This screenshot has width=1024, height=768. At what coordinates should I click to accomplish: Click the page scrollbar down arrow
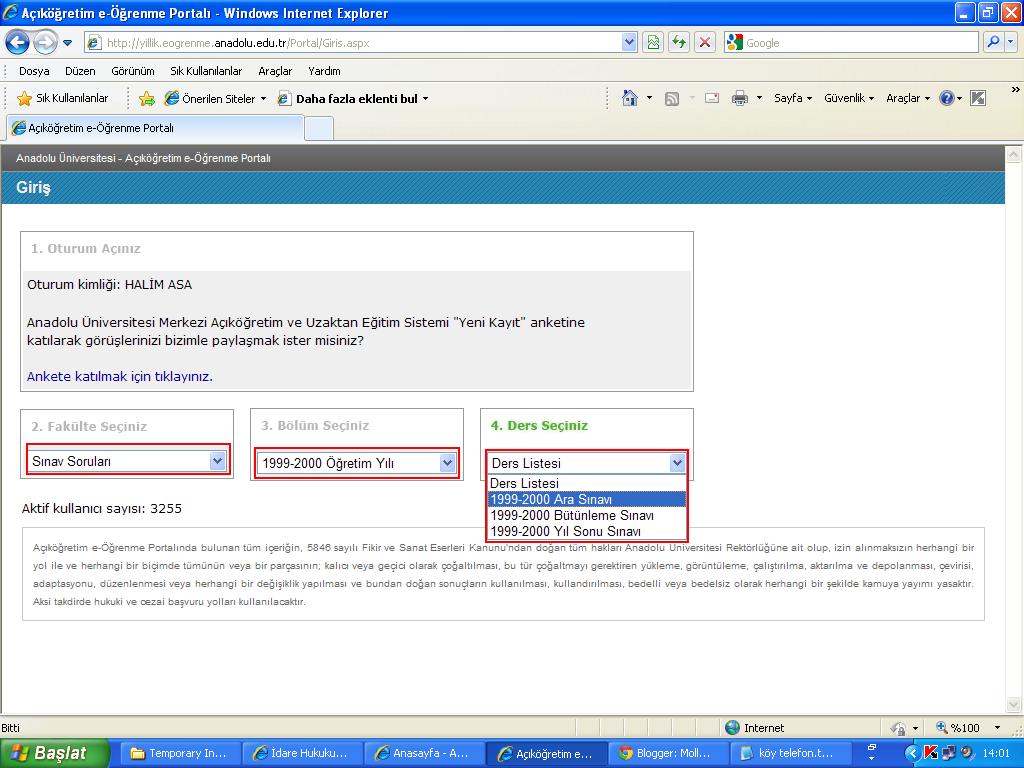(x=1014, y=705)
